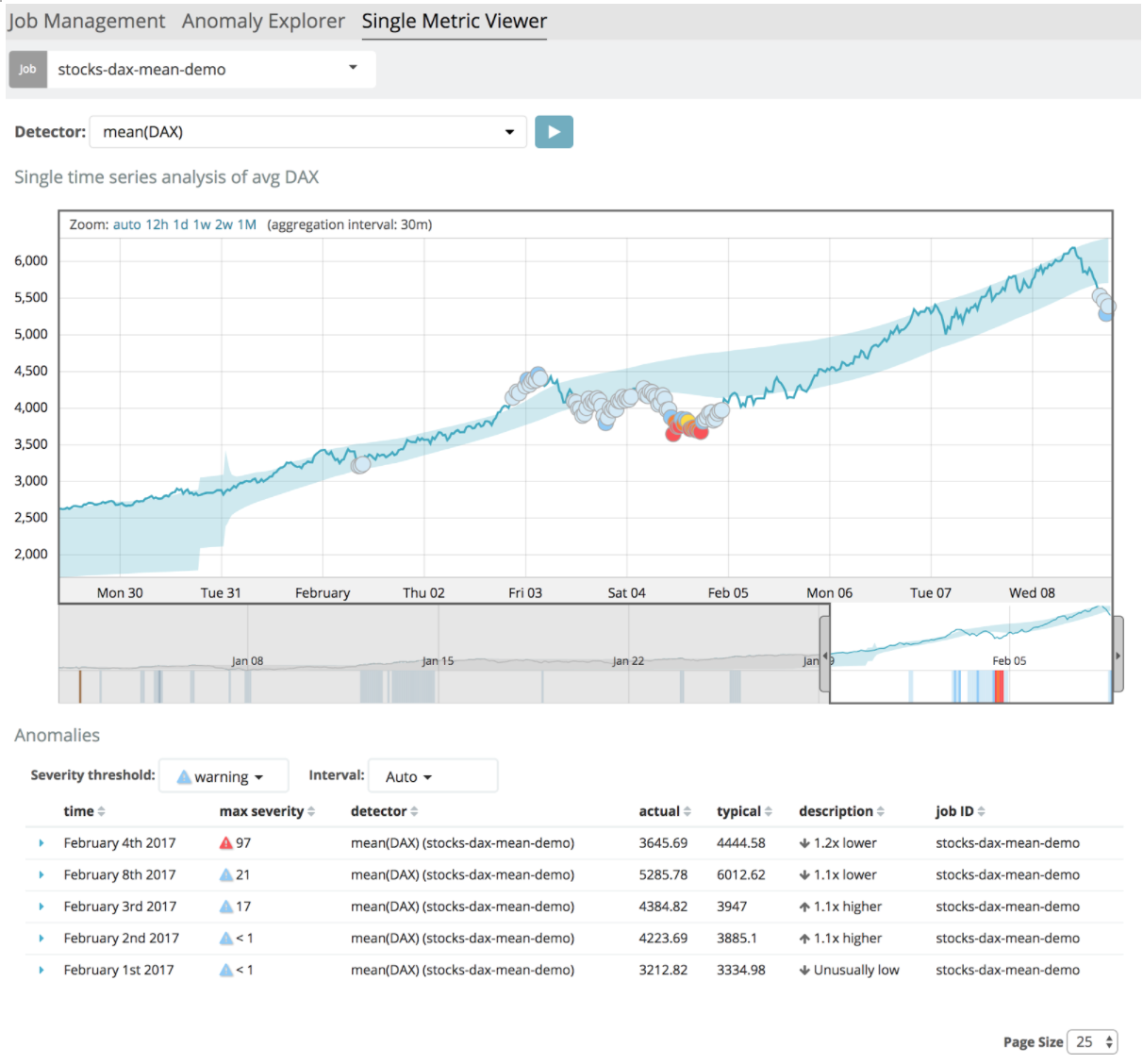
Task: Expand the February 4th 2017 anomaly row
Action: pyautogui.click(x=41, y=843)
